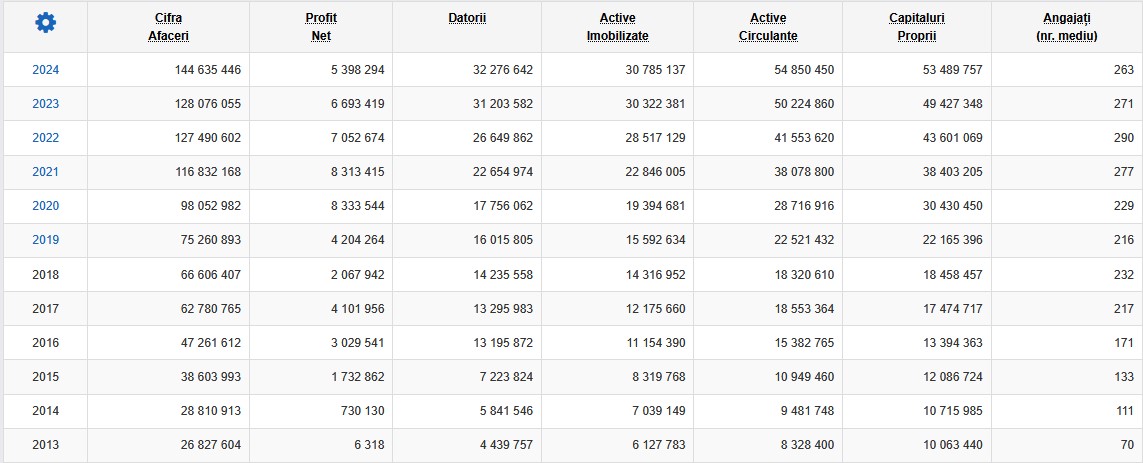Click the Datorii column header
Screen dimensions: 1143x463
coord(467,18)
